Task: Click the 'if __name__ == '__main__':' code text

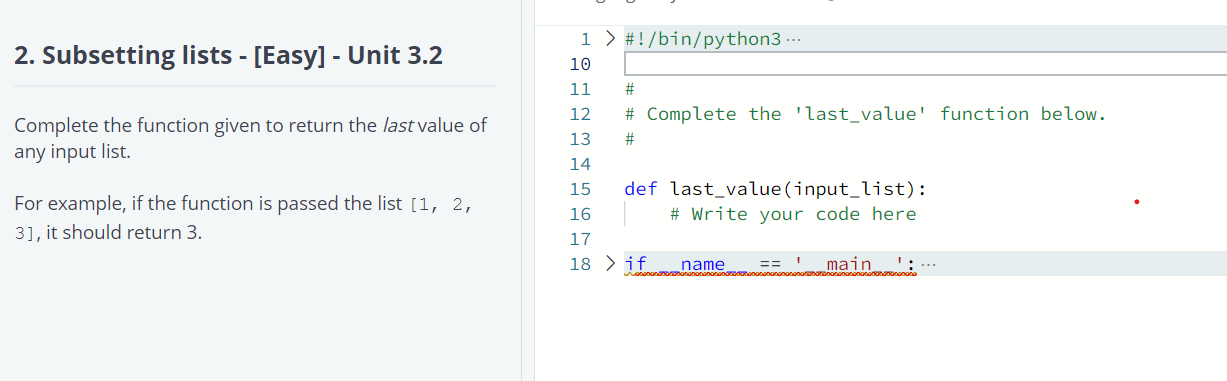Action: click(x=769, y=264)
